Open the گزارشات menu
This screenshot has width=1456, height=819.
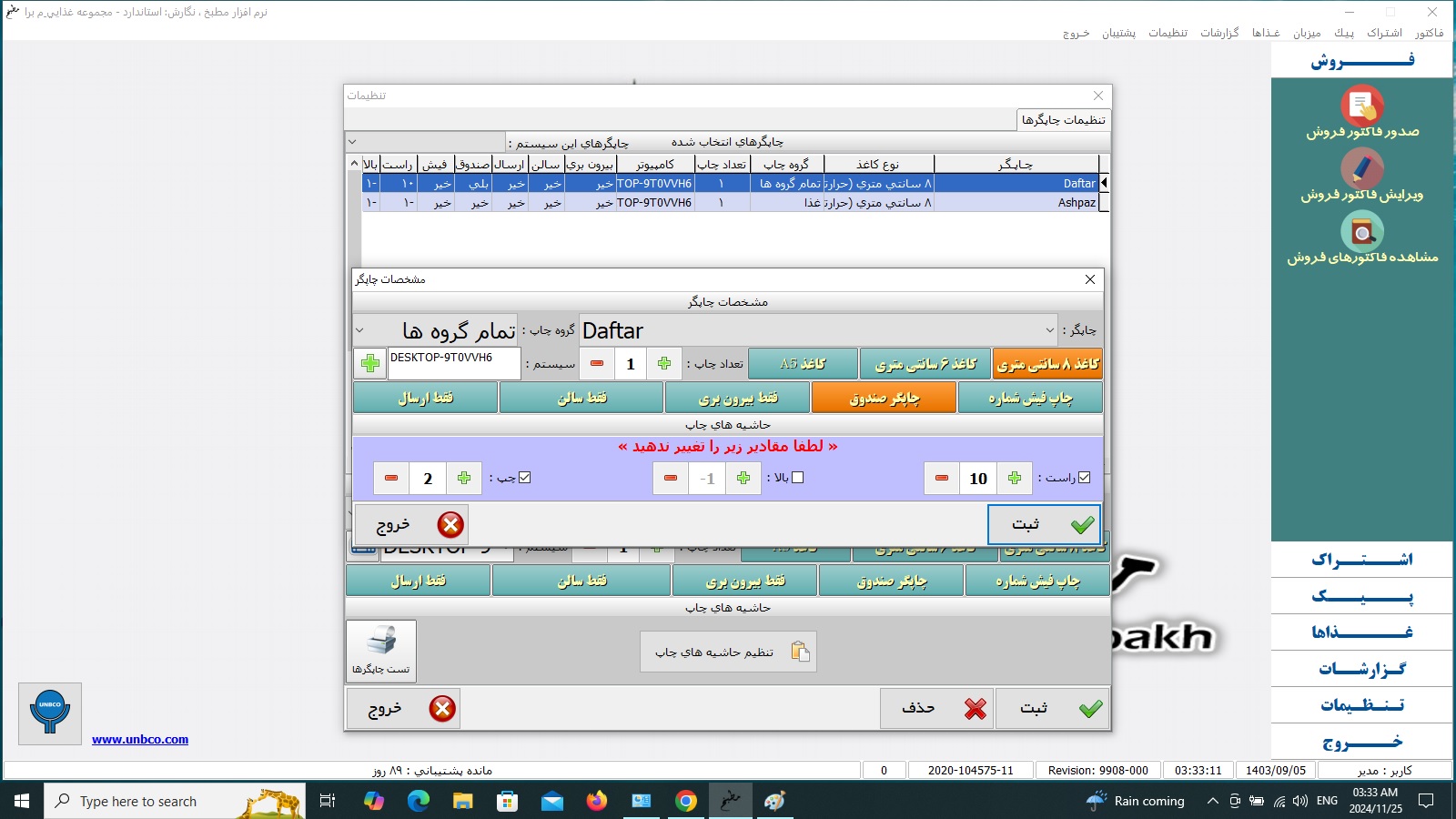(1219, 33)
